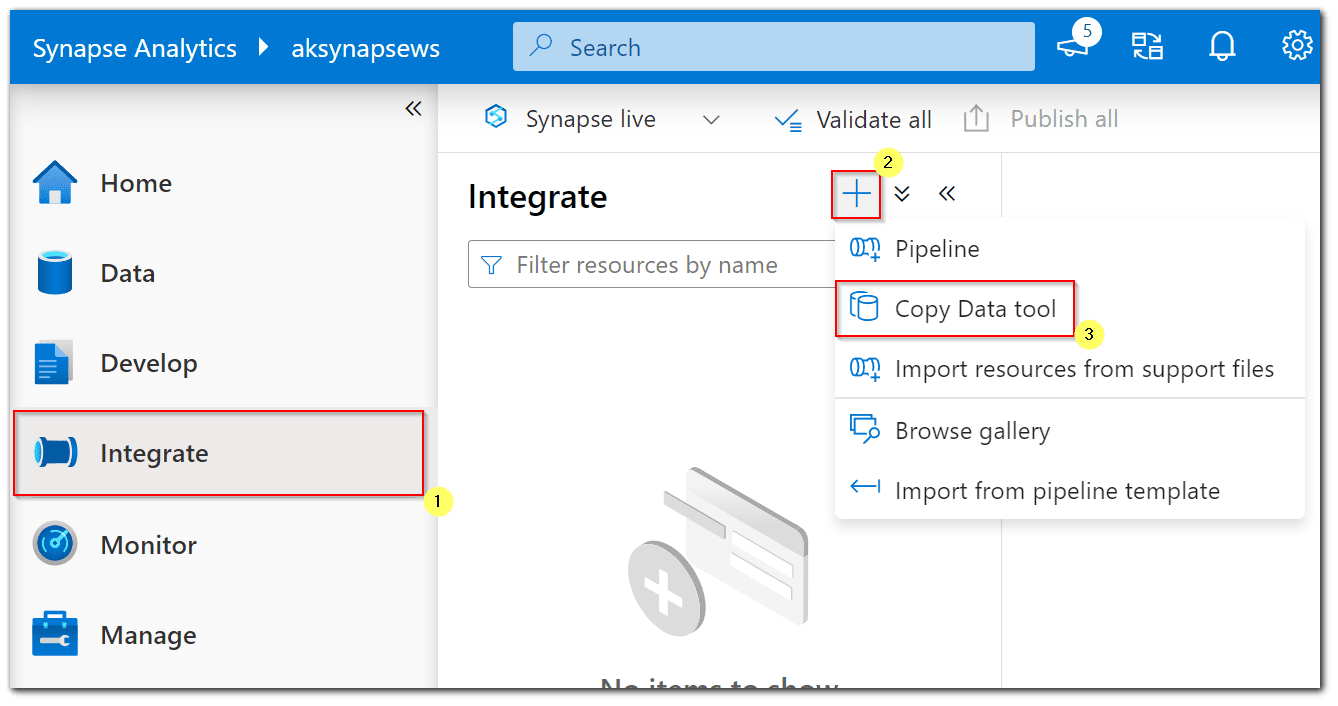Select Import resources from support files

[x=1070, y=369]
